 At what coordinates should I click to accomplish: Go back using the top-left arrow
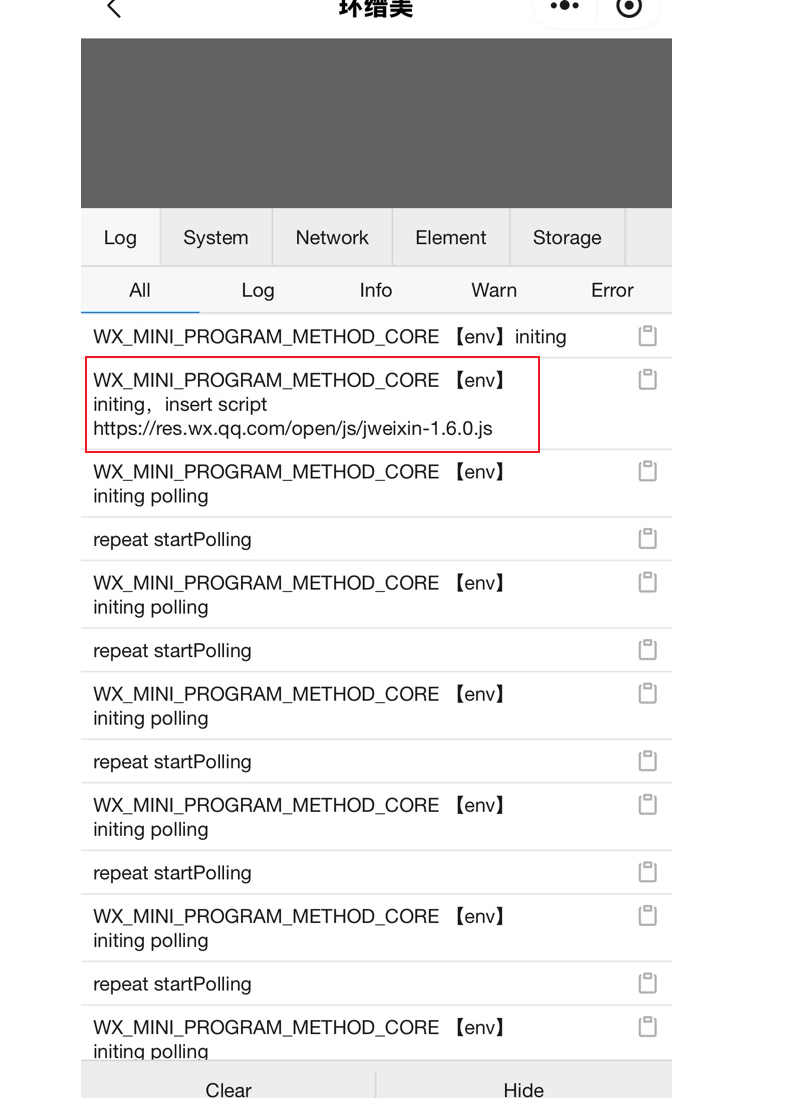point(113,8)
